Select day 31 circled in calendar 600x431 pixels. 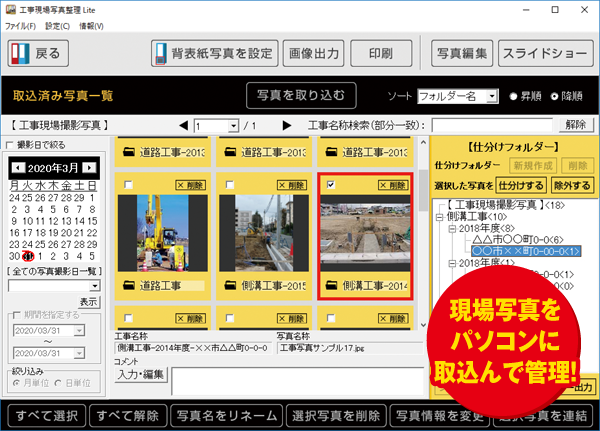point(28,256)
